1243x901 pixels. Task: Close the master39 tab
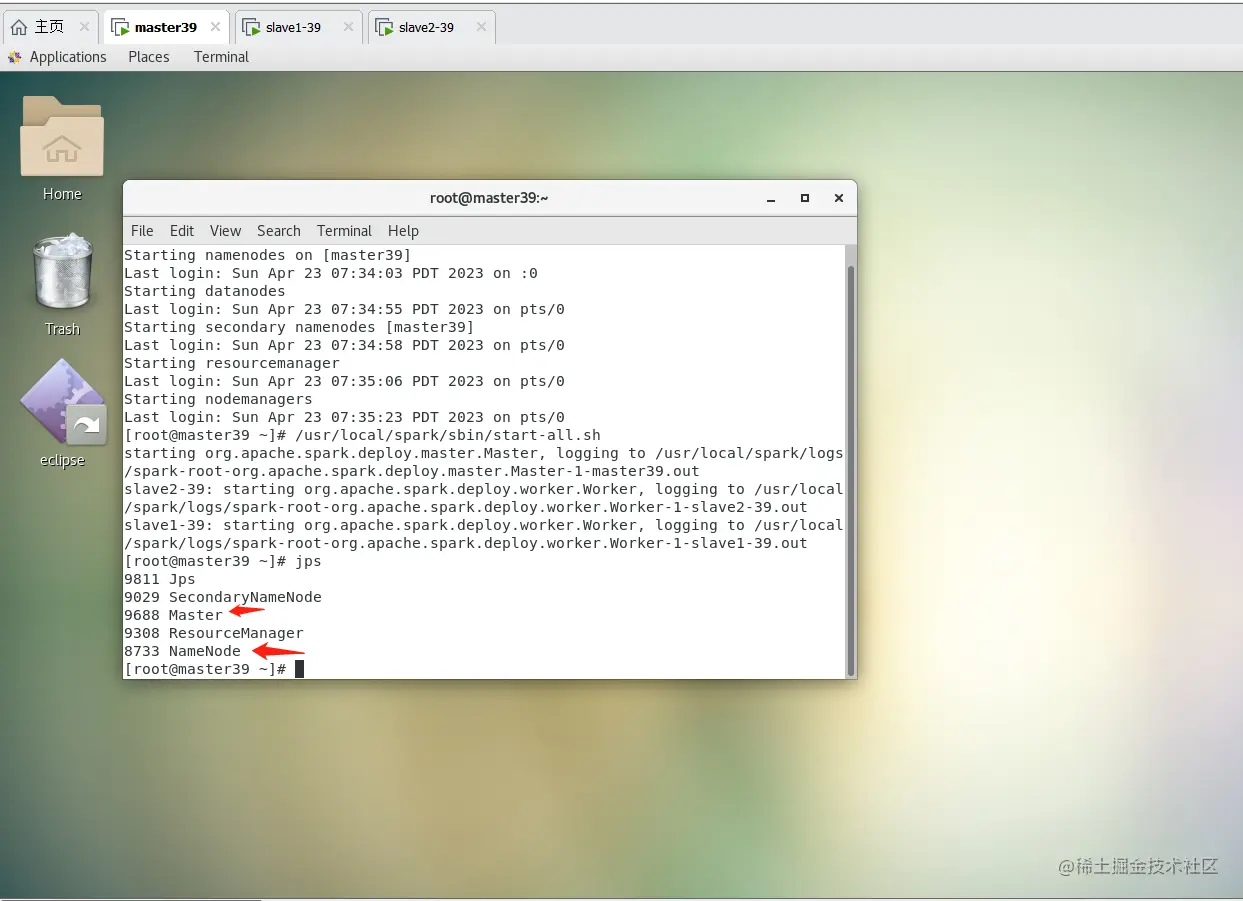coord(215,27)
